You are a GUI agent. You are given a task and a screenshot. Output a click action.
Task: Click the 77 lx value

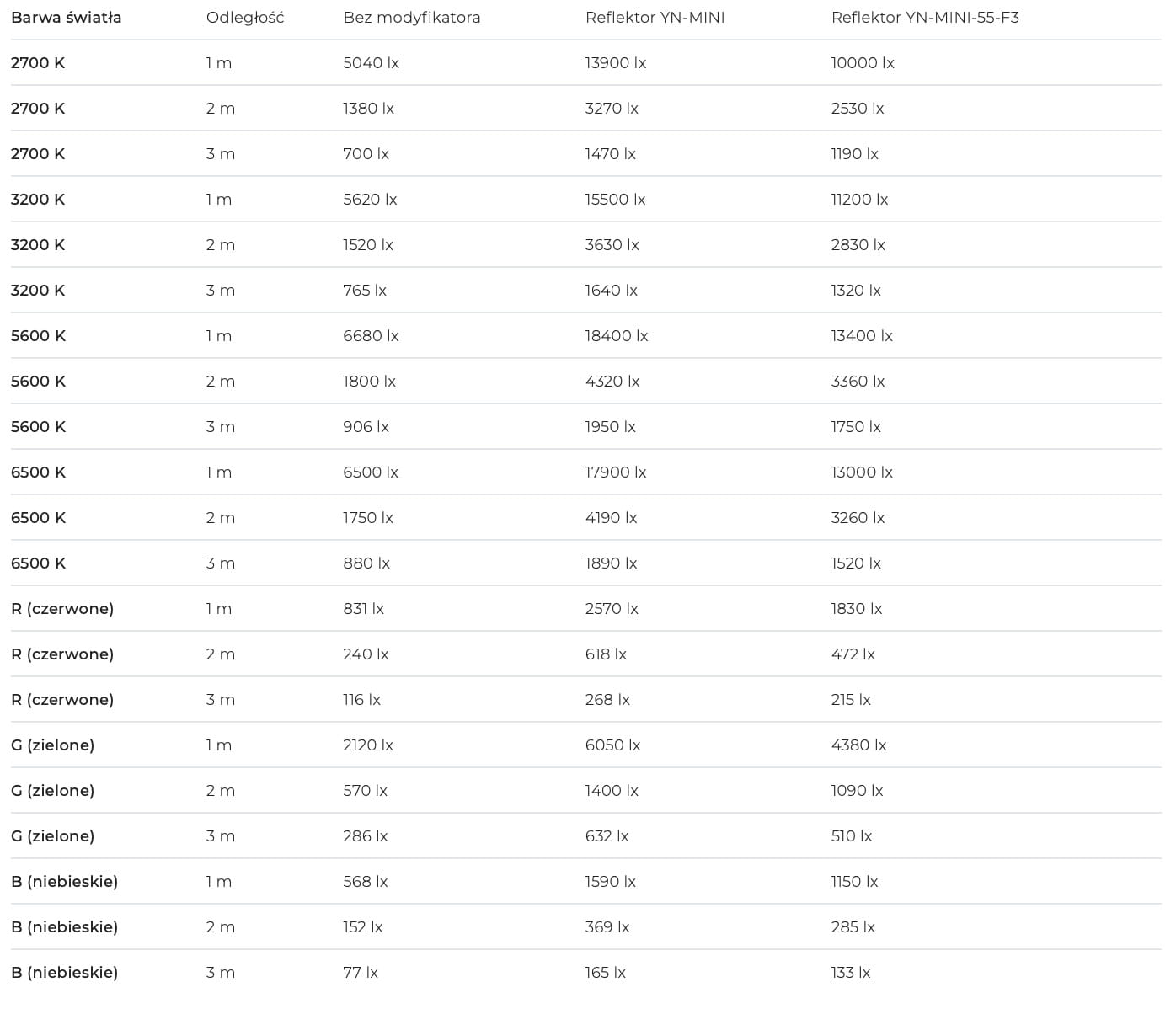tap(361, 973)
